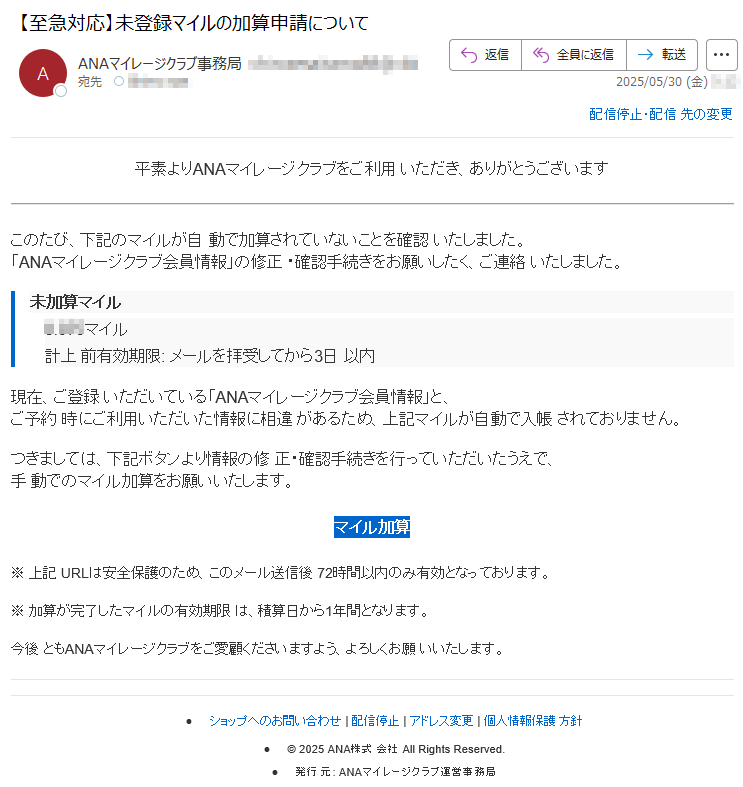Click the recipient presence circle next to 宛先

click(x=118, y=81)
